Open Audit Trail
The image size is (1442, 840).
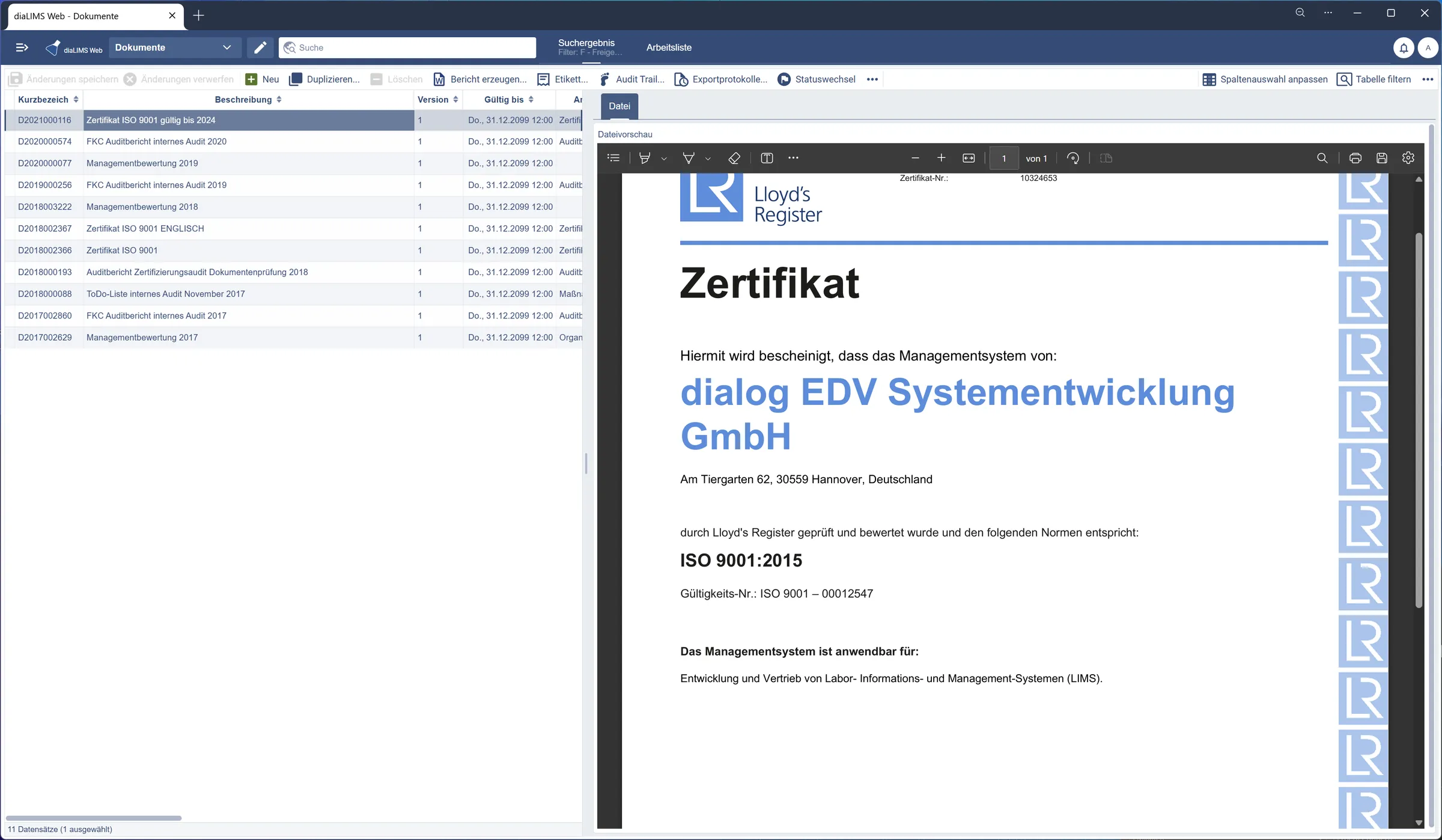[632, 79]
